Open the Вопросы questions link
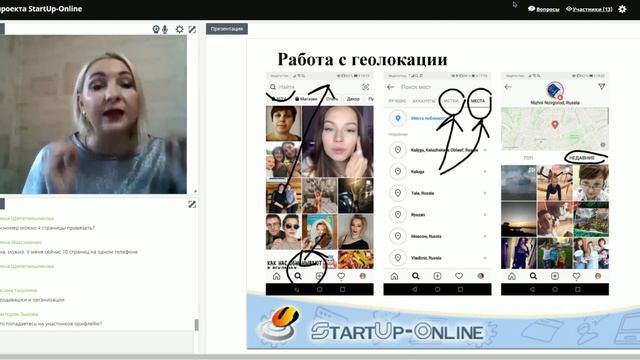This screenshot has height=360, width=640. 544,9
